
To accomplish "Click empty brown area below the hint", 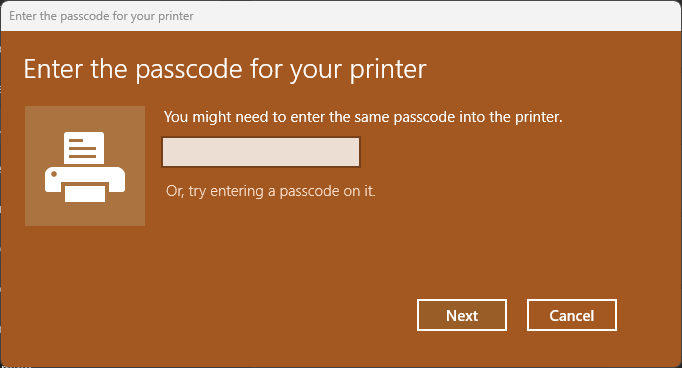I will (270, 248).
